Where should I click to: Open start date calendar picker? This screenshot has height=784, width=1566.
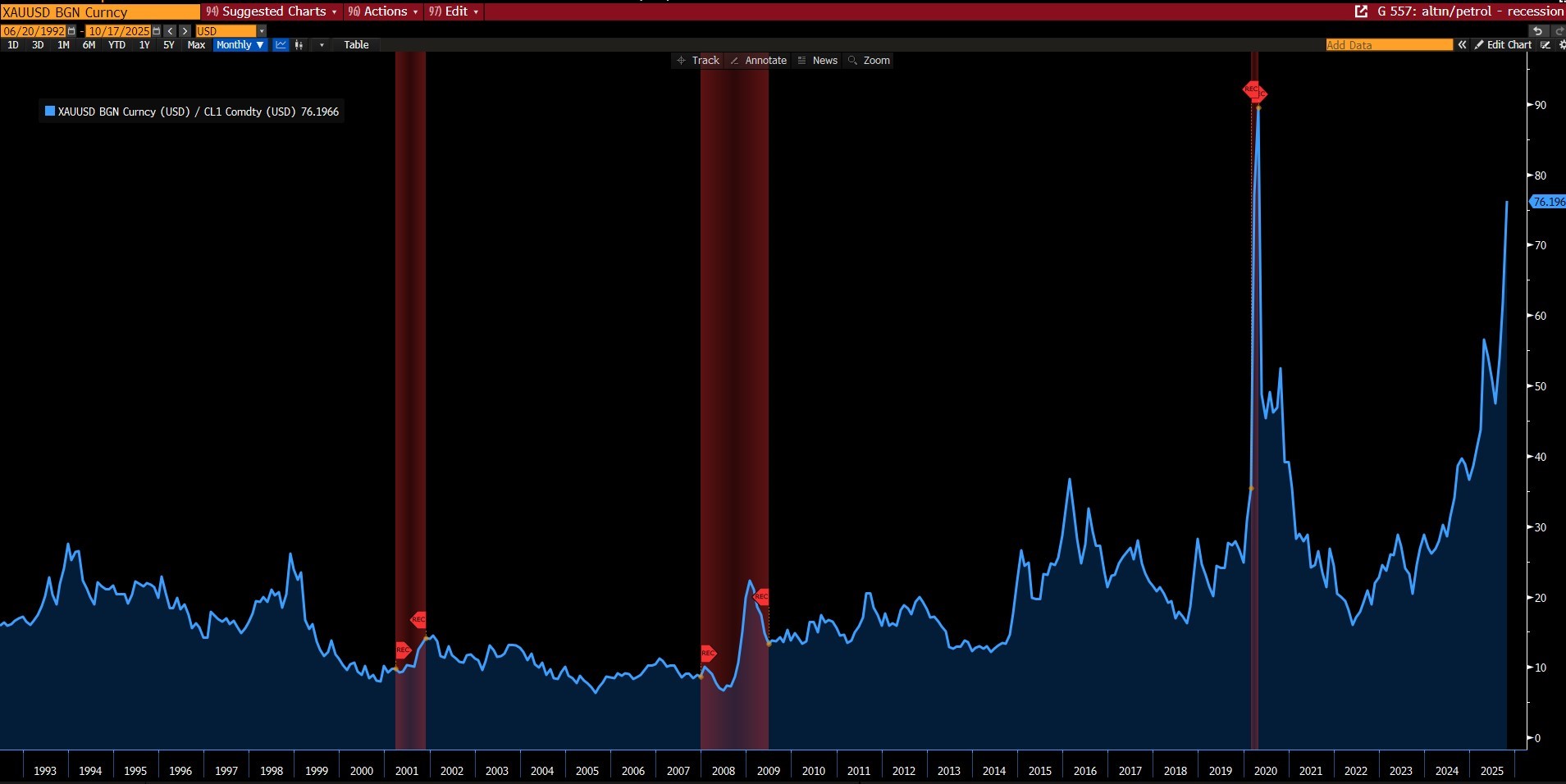(x=72, y=31)
